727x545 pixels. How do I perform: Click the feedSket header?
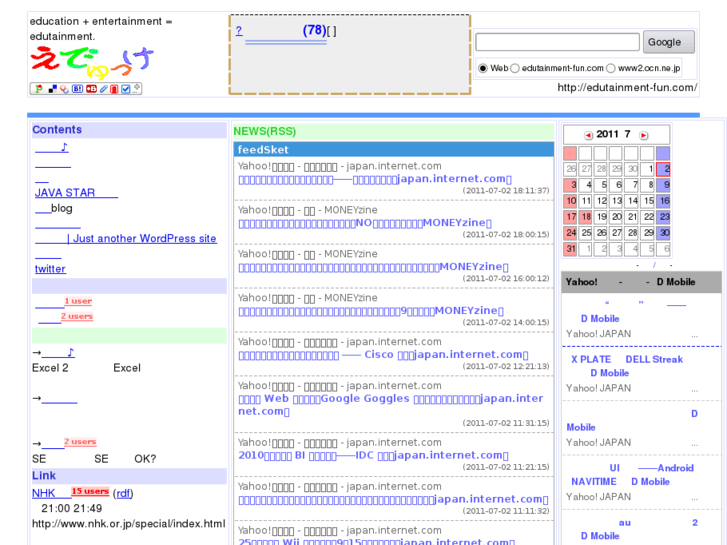click(x=394, y=149)
